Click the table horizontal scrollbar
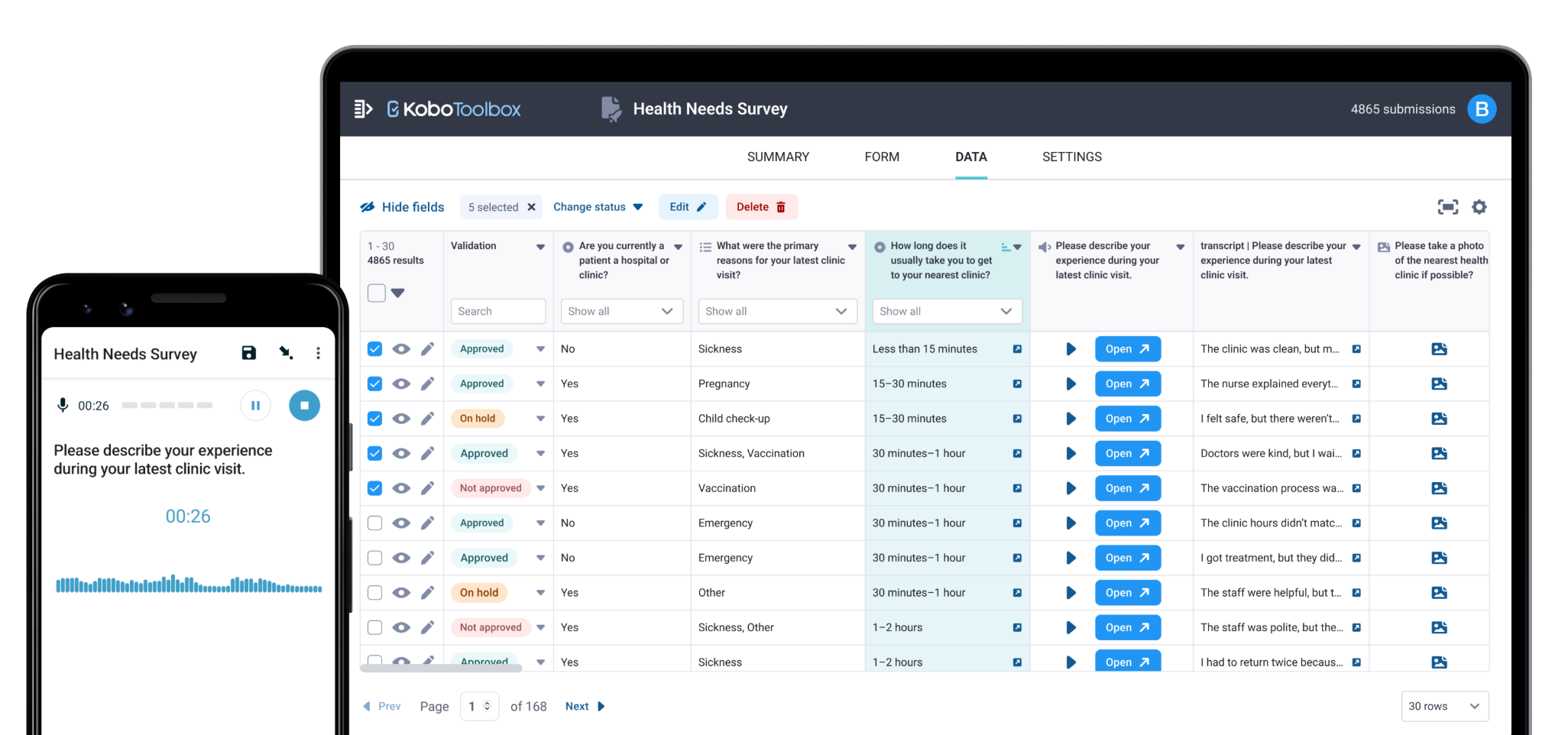Screen dimensions: 1568x735 pos(441,668)
